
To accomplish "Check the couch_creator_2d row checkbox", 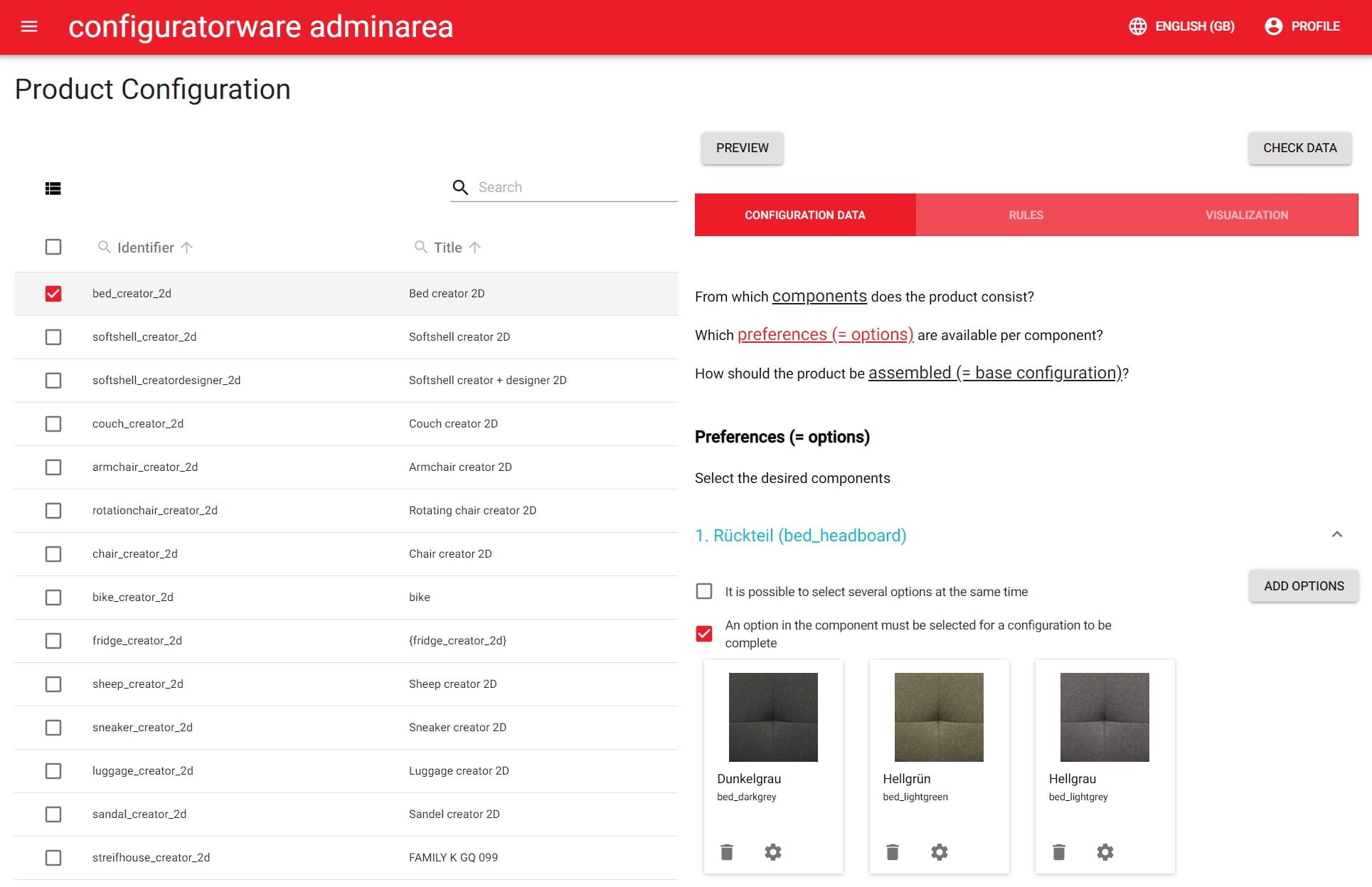I will point(53,424).
